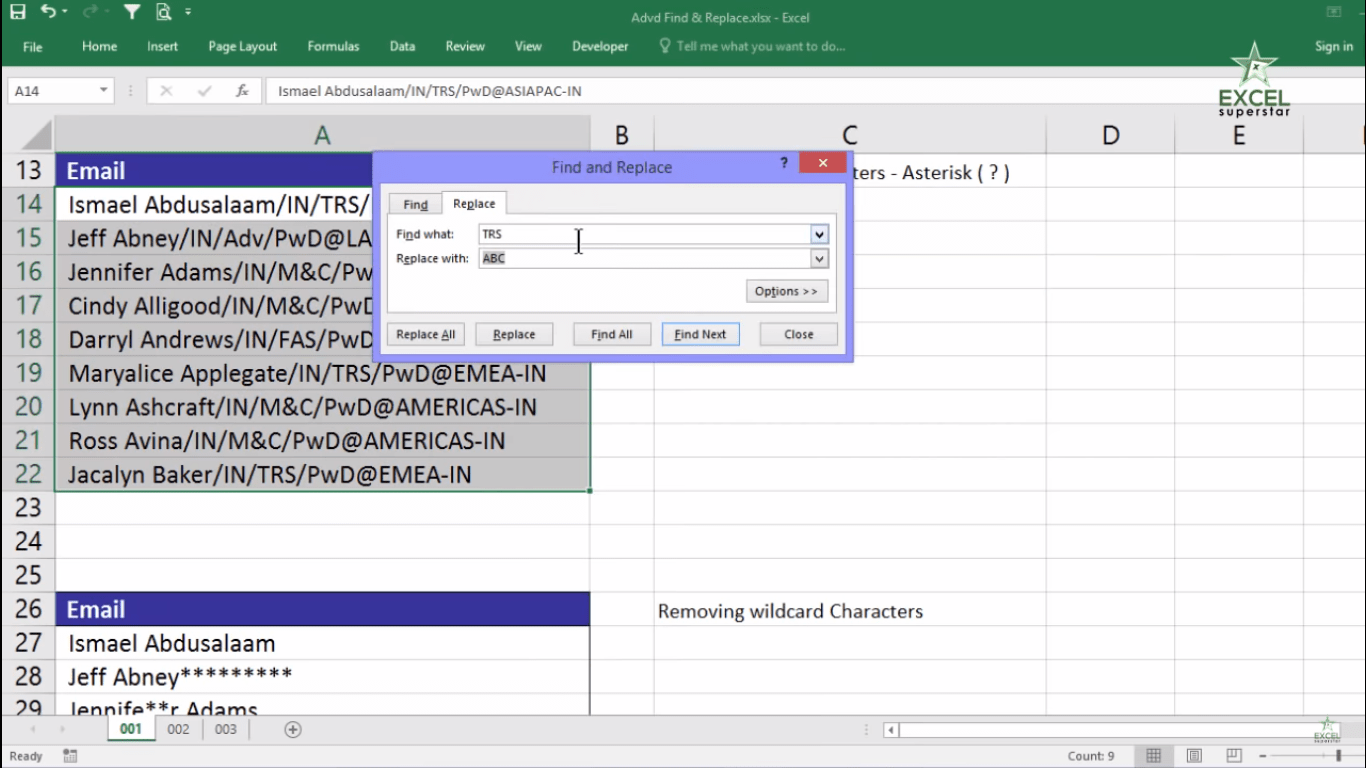Switch to the Find tab in dialog
Viewport: 1366px width, 768px height.
click(x=414, y=203)
